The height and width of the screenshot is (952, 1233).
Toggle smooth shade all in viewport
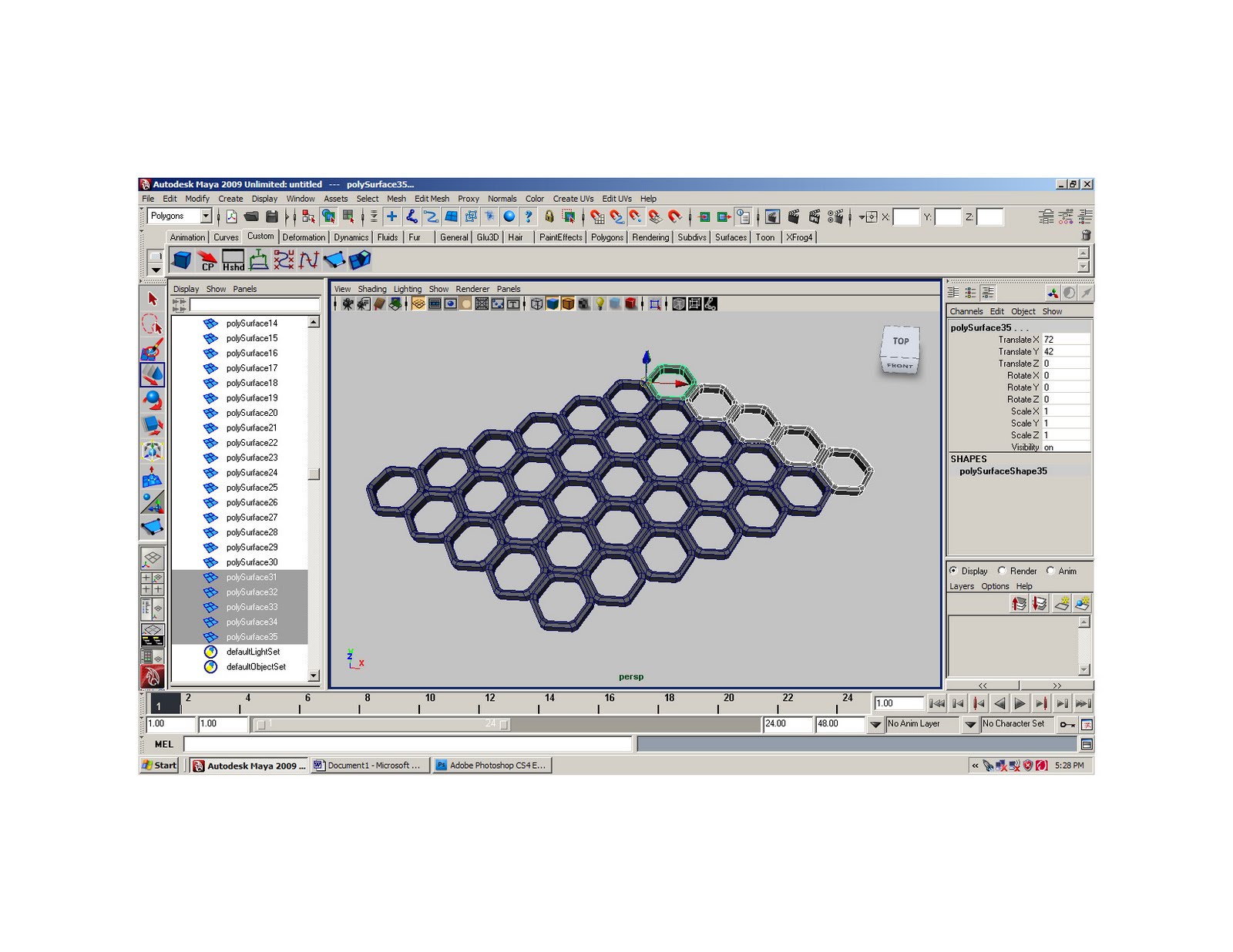click(553, 304)
